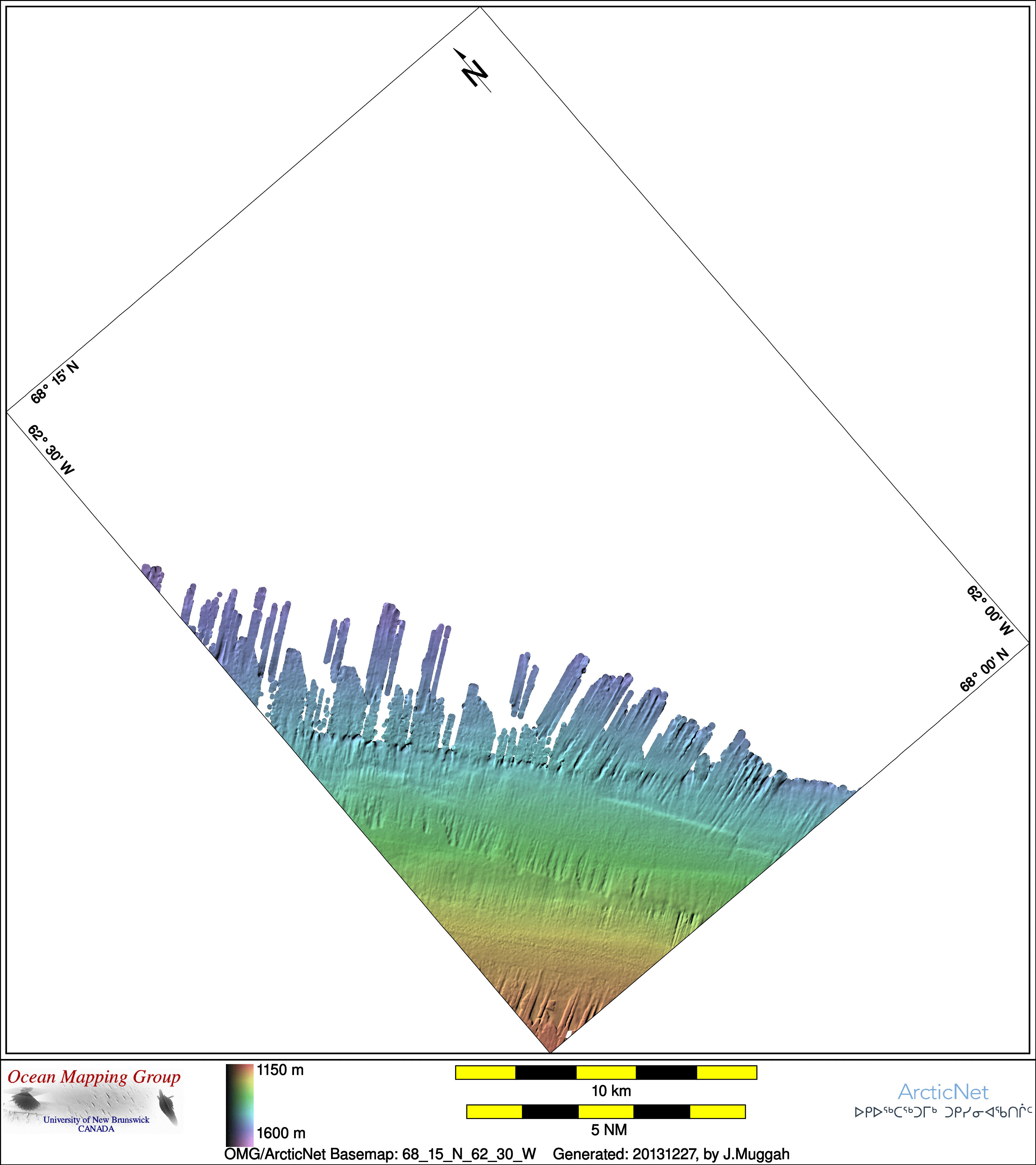The width and height of the screenshot is (1036, 1165).
Task: Click the 5 NM distance label
Action: [x=608, y=1130]
